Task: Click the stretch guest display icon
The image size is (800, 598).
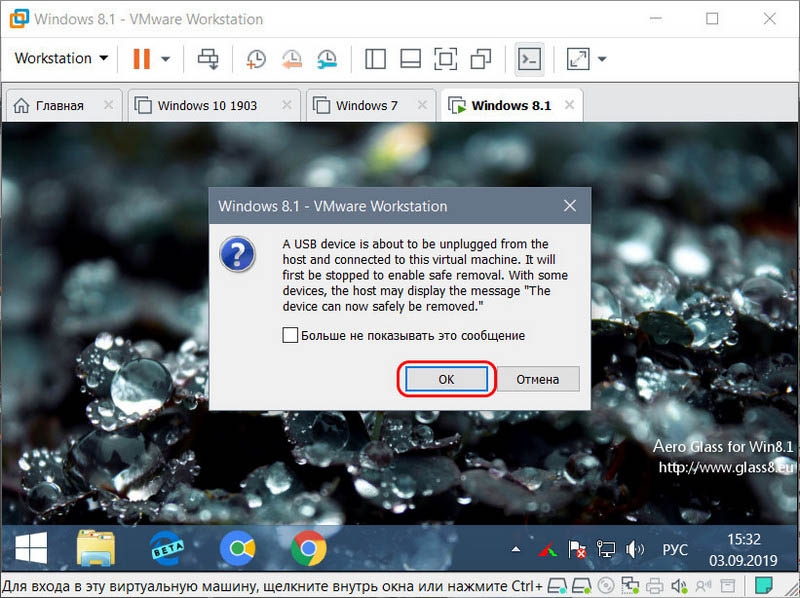Action: tap(578, 59)
